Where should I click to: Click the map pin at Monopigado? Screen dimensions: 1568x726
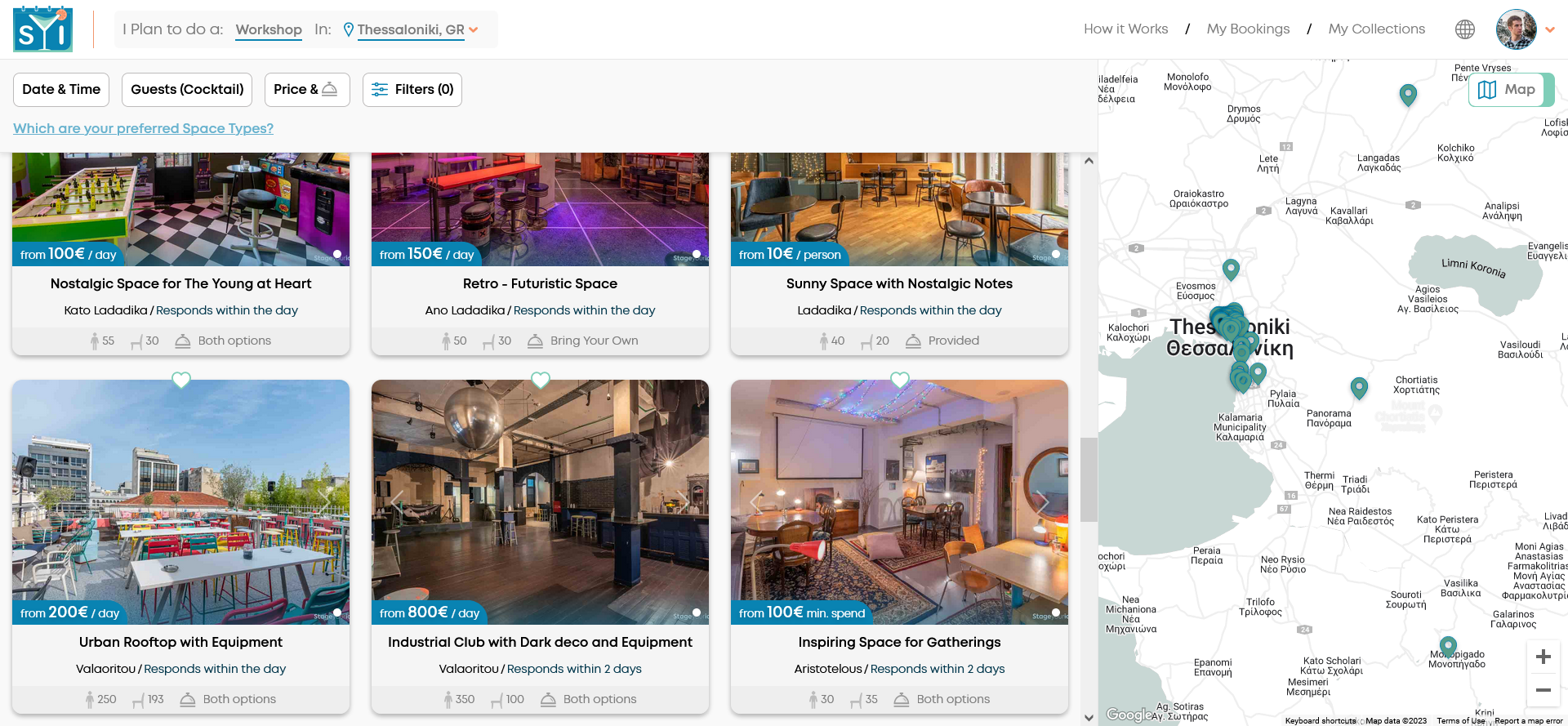[x=1448, y=646]
